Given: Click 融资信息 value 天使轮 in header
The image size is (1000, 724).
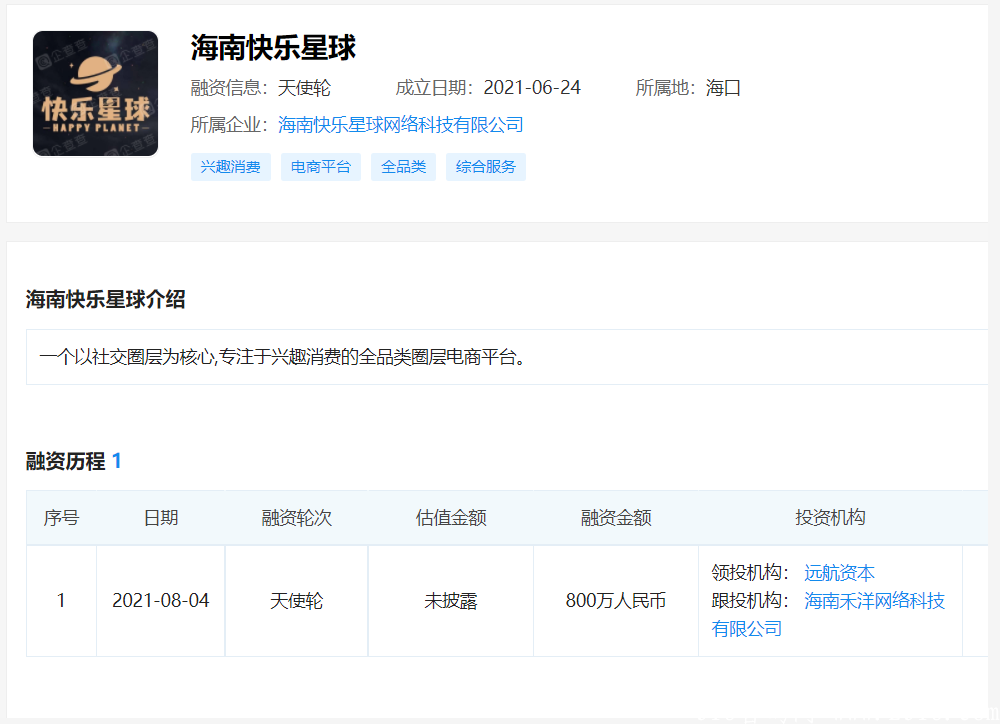Looking at the screenshot, I should [x=304, y=88].
